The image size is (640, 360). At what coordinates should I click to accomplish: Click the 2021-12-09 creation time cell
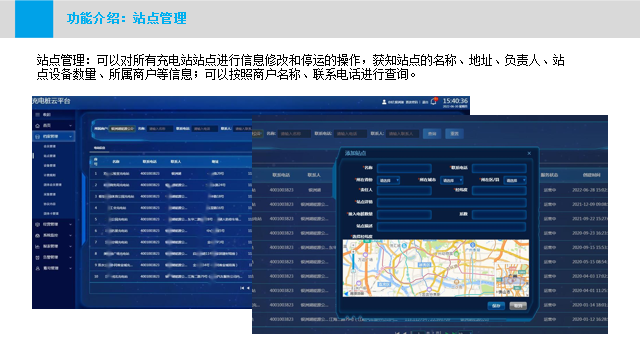coord(589,204)
